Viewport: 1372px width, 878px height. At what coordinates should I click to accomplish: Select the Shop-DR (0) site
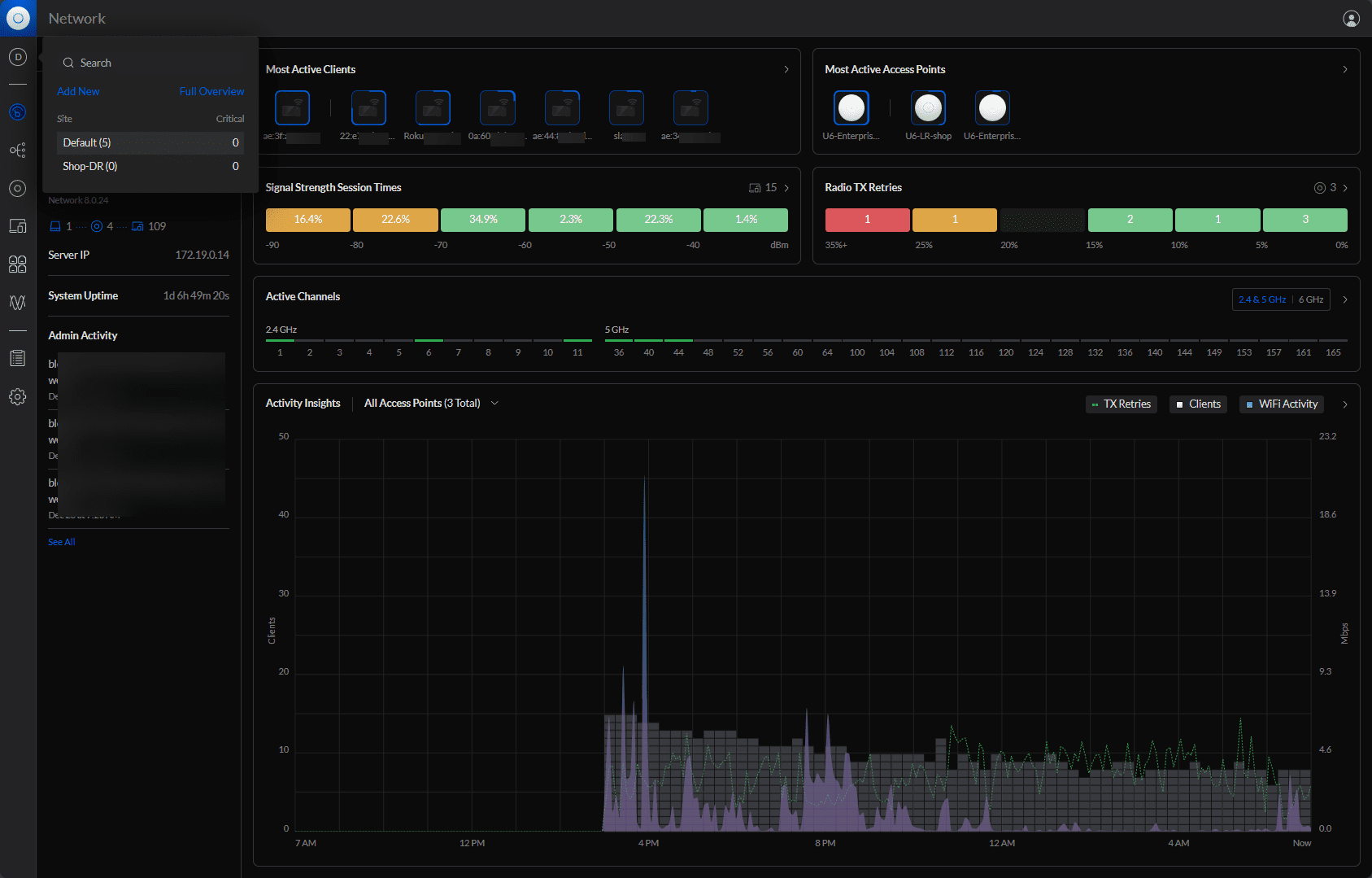click(90, 166)
